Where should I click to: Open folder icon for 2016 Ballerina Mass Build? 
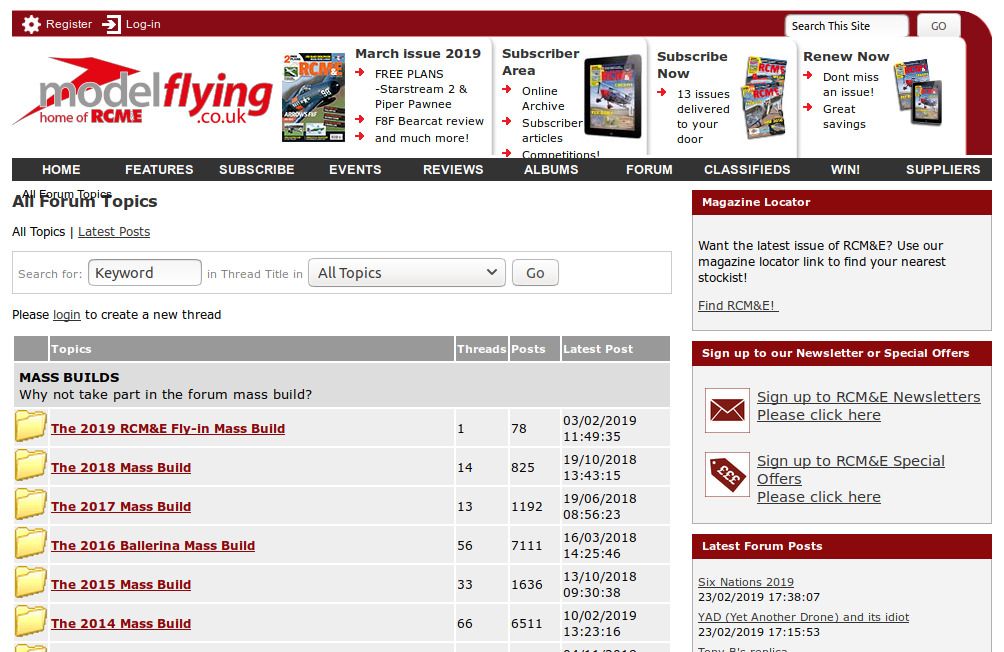click(31, 544)
